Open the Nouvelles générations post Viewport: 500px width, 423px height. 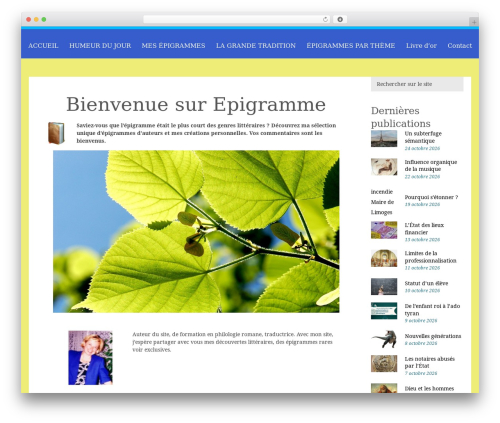click(433, 336)
